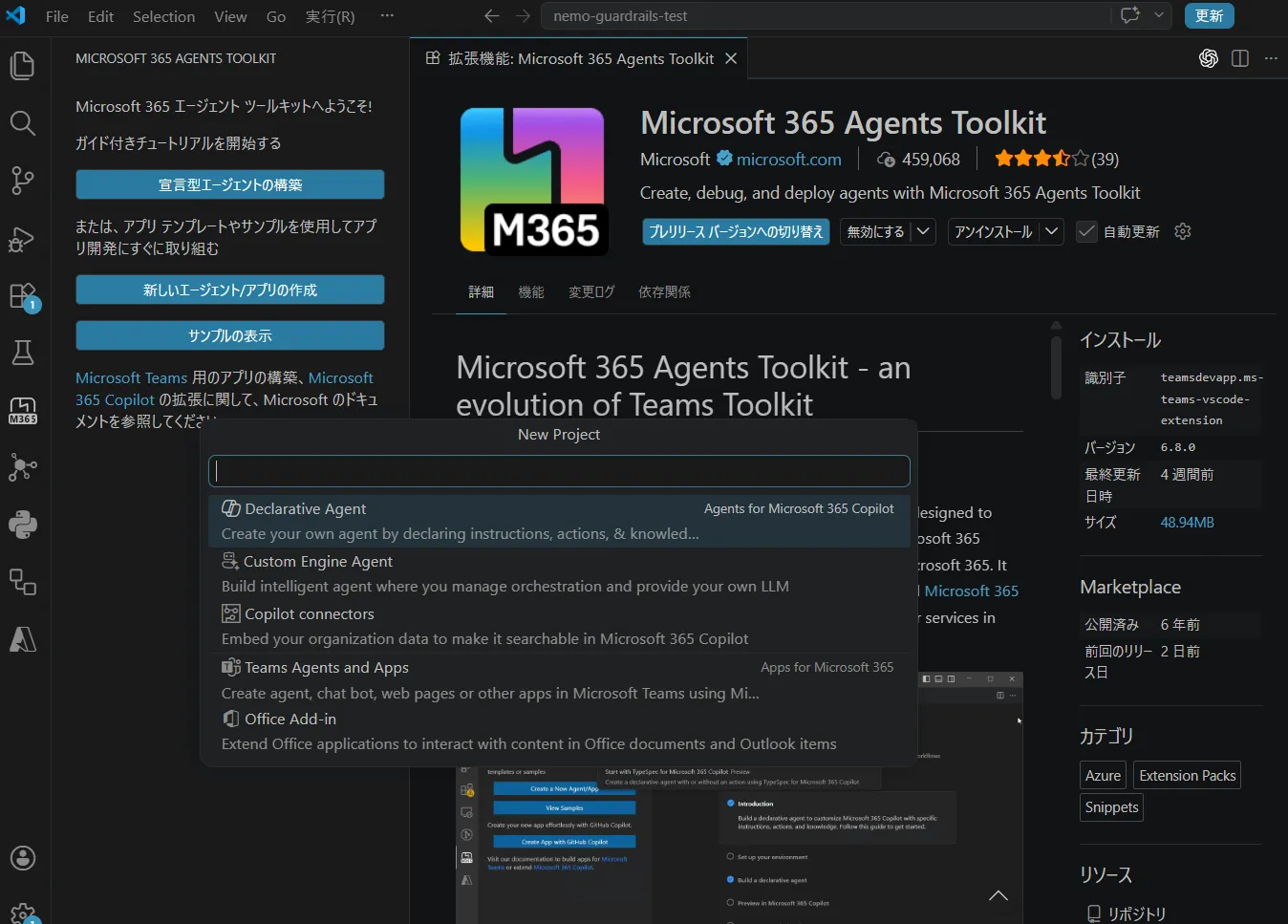Viewport: 1288px width, 924px height.
Task: Choose Office Add-in option
Action: click(x=559, y=731)
